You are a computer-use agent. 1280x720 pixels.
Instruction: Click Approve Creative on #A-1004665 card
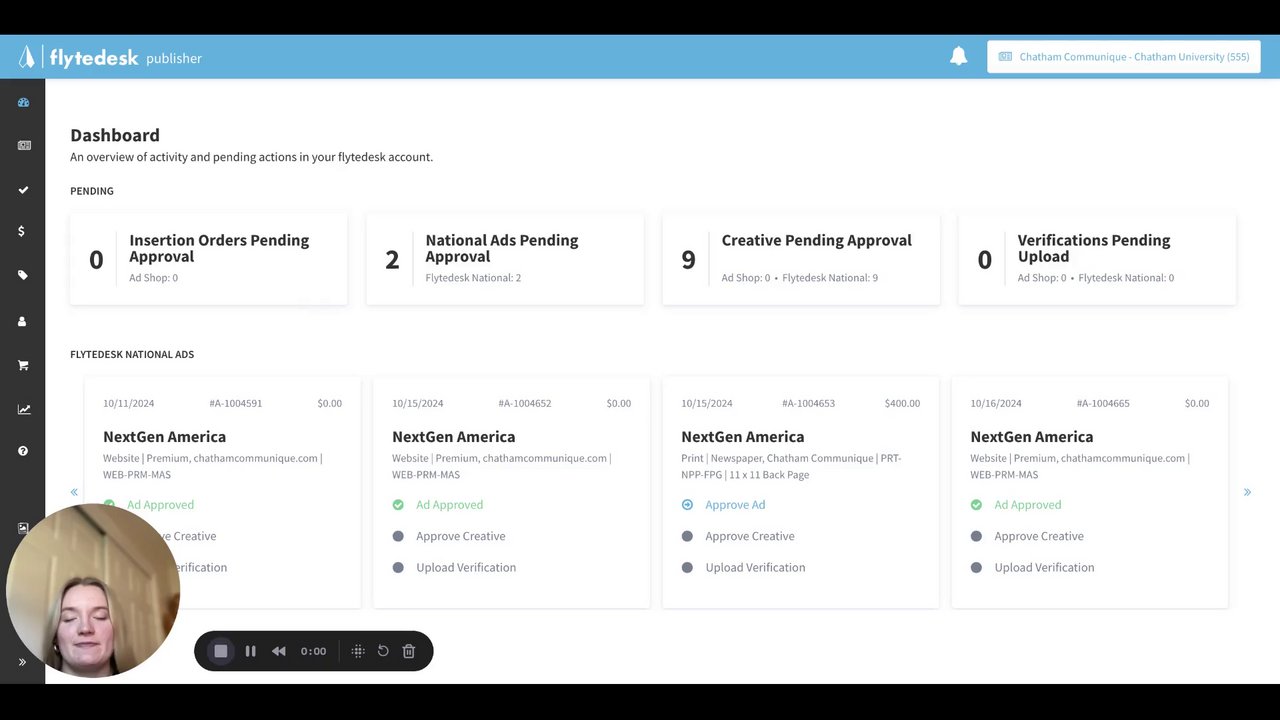point(1038,536)
